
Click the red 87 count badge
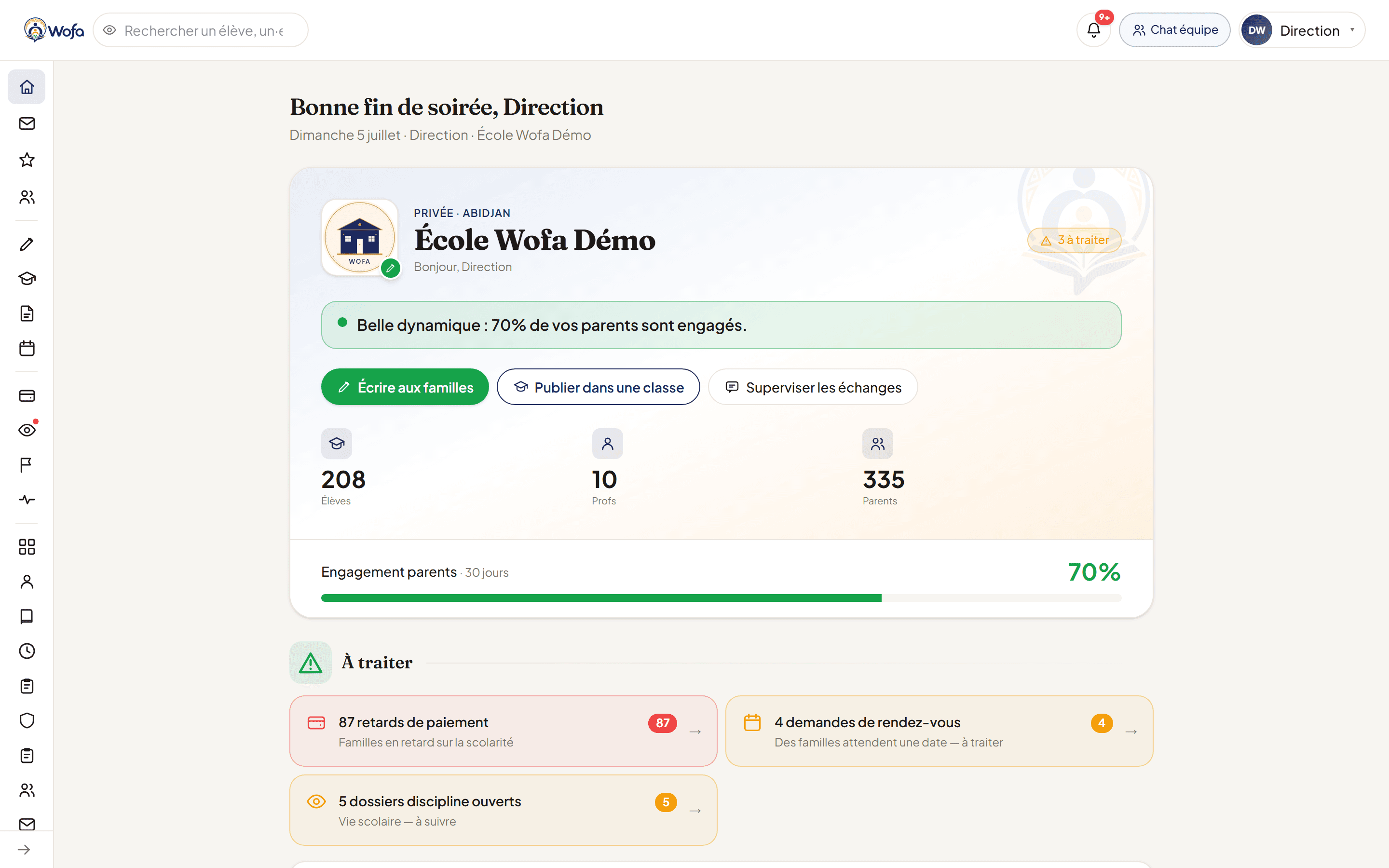(x=662, y=723)
